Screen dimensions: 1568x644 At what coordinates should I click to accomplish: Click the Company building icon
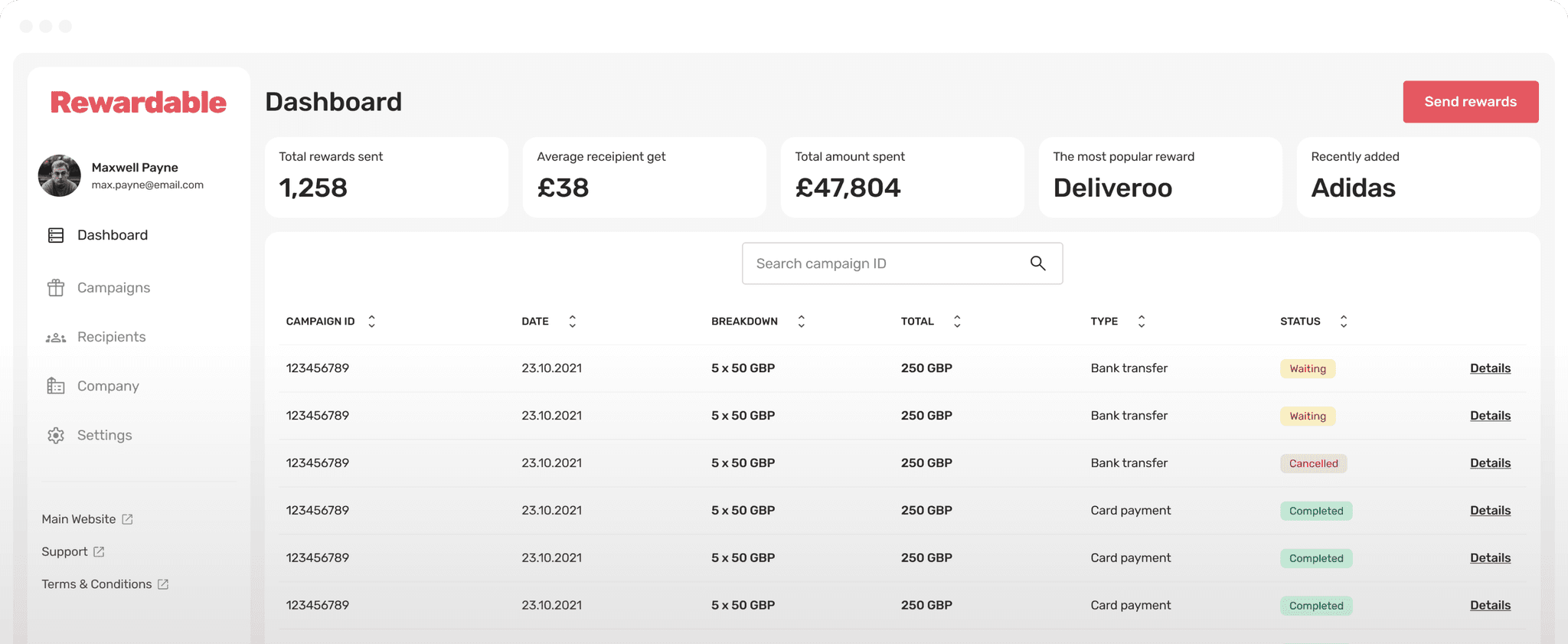click(x=56, y=386)
